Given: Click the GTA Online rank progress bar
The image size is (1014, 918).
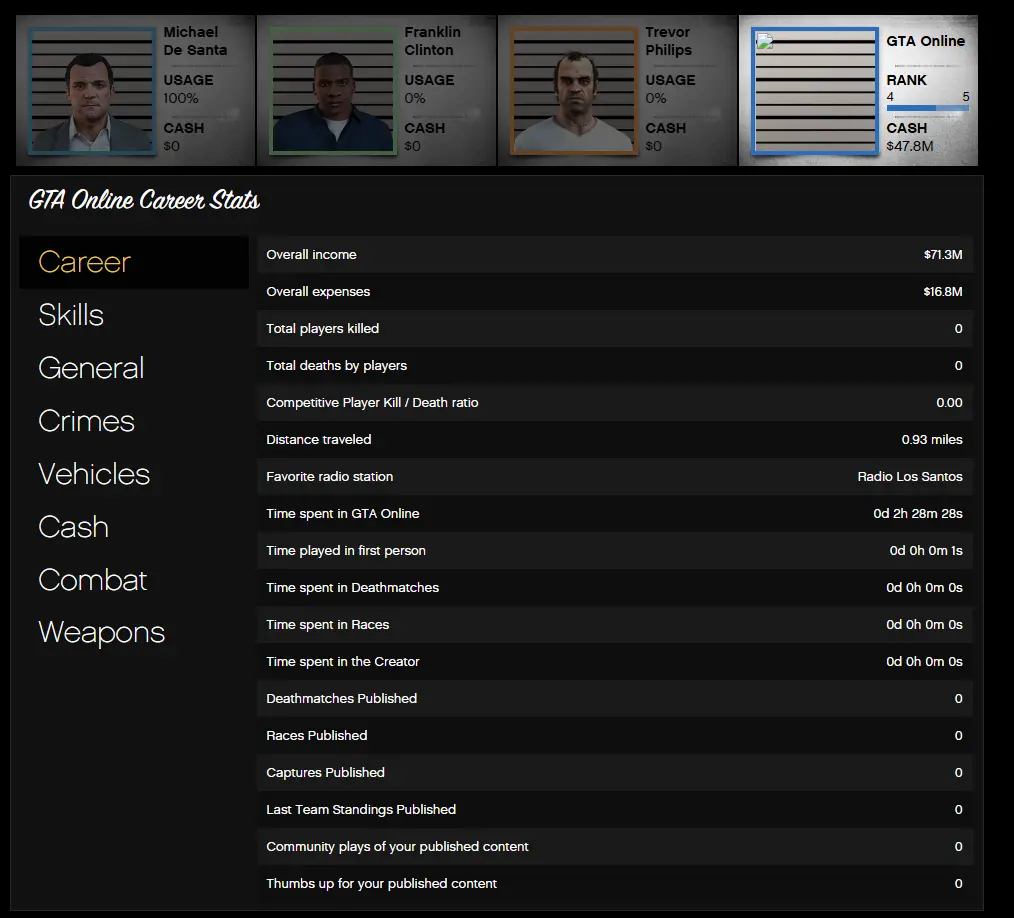Looking at the screenshot, I should [927, 108].
